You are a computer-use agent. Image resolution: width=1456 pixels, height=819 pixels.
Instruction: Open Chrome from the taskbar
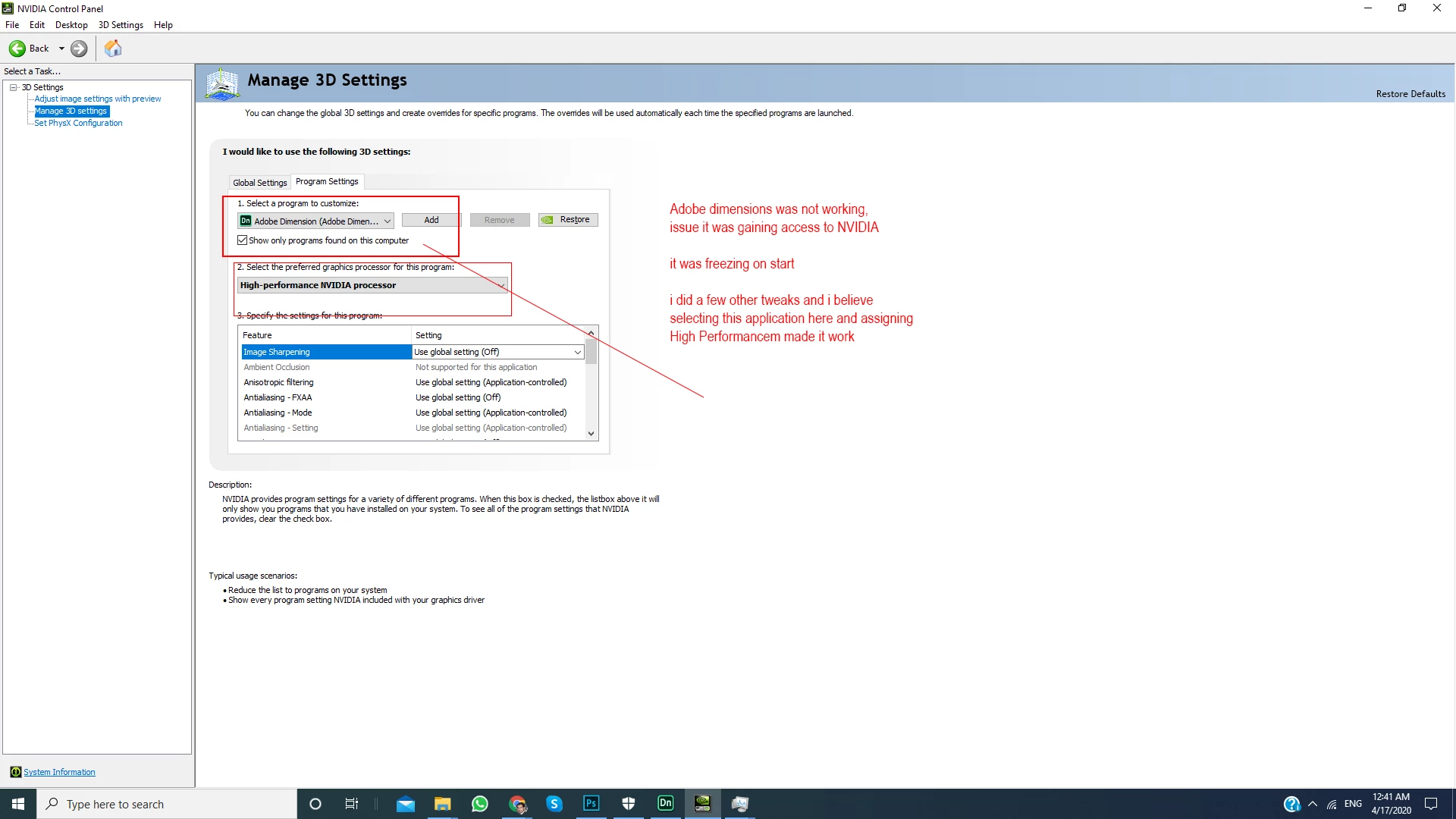pos(517,804)
